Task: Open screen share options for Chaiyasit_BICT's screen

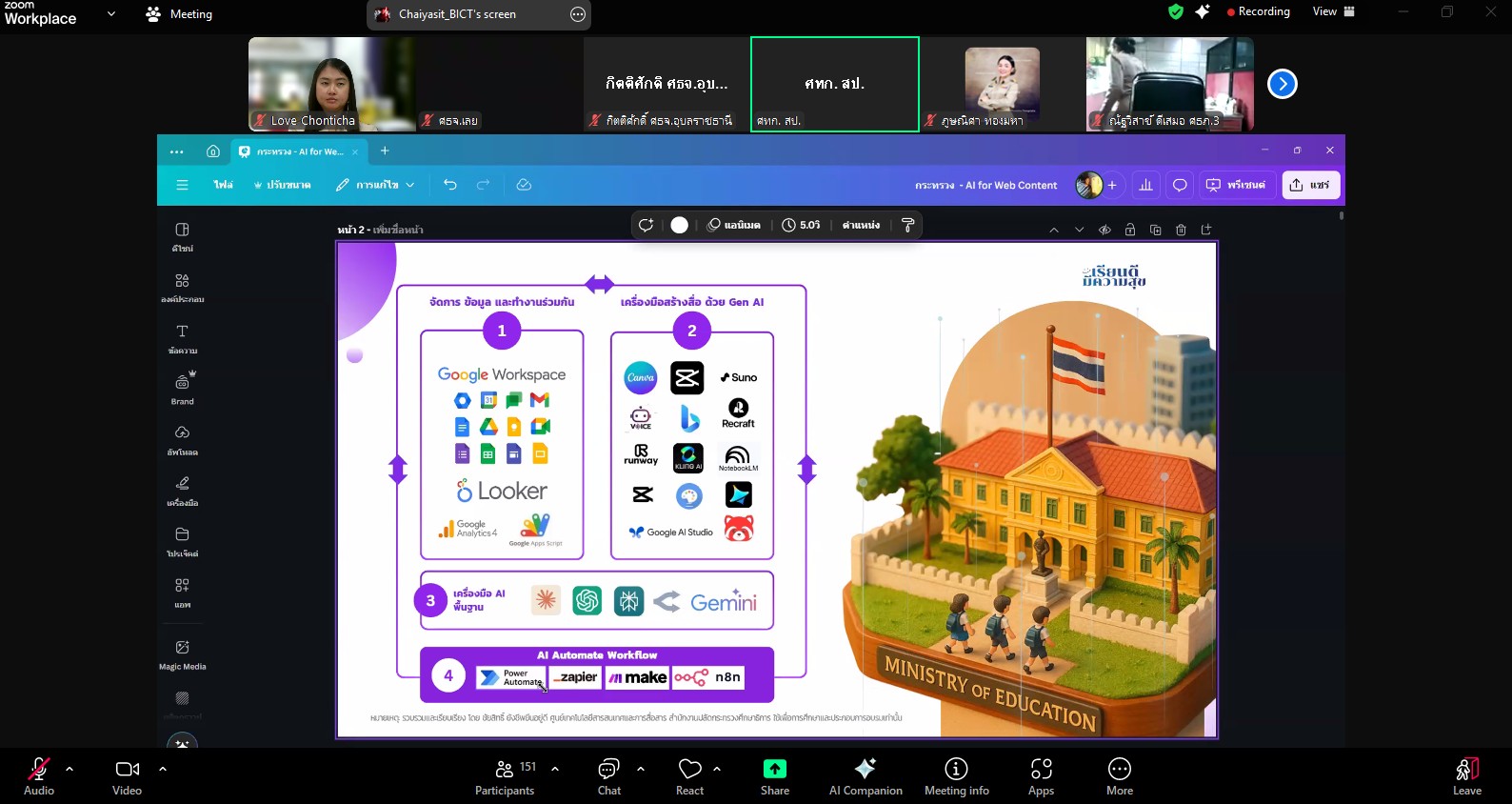Action: pos(578,14)
